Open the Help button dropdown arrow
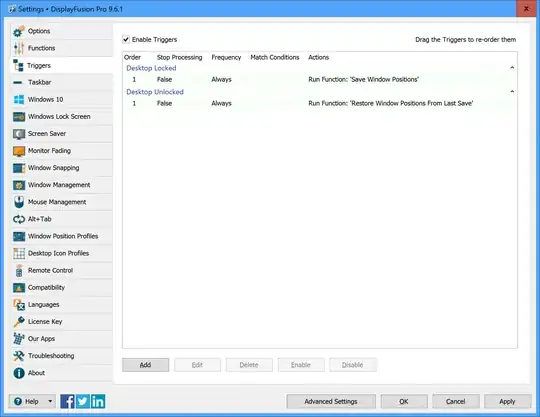The width and height of the screenshot is (540, 417). tap(50, 402)
